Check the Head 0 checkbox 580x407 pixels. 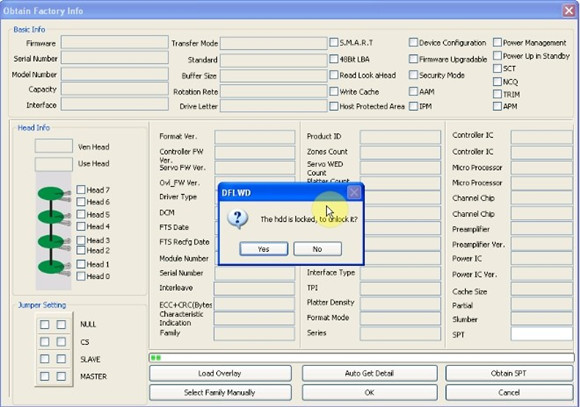coord(81,276)
